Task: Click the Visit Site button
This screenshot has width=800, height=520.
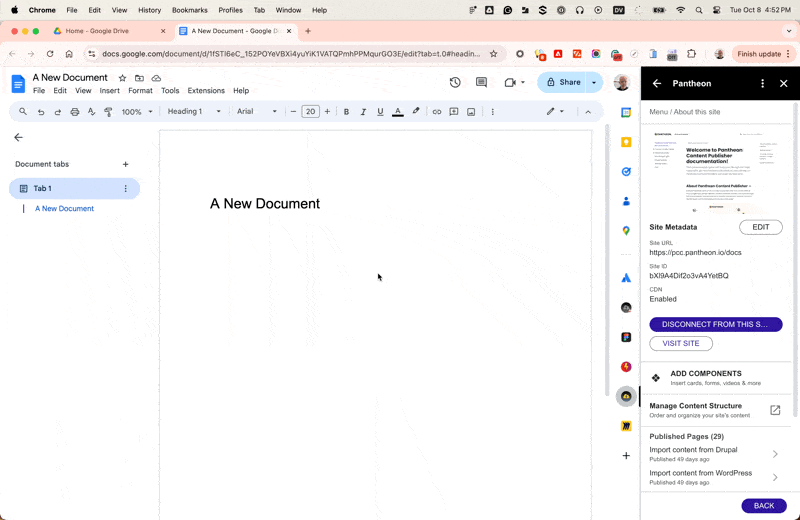Action: pyautogui.click(x=681, y=343)
